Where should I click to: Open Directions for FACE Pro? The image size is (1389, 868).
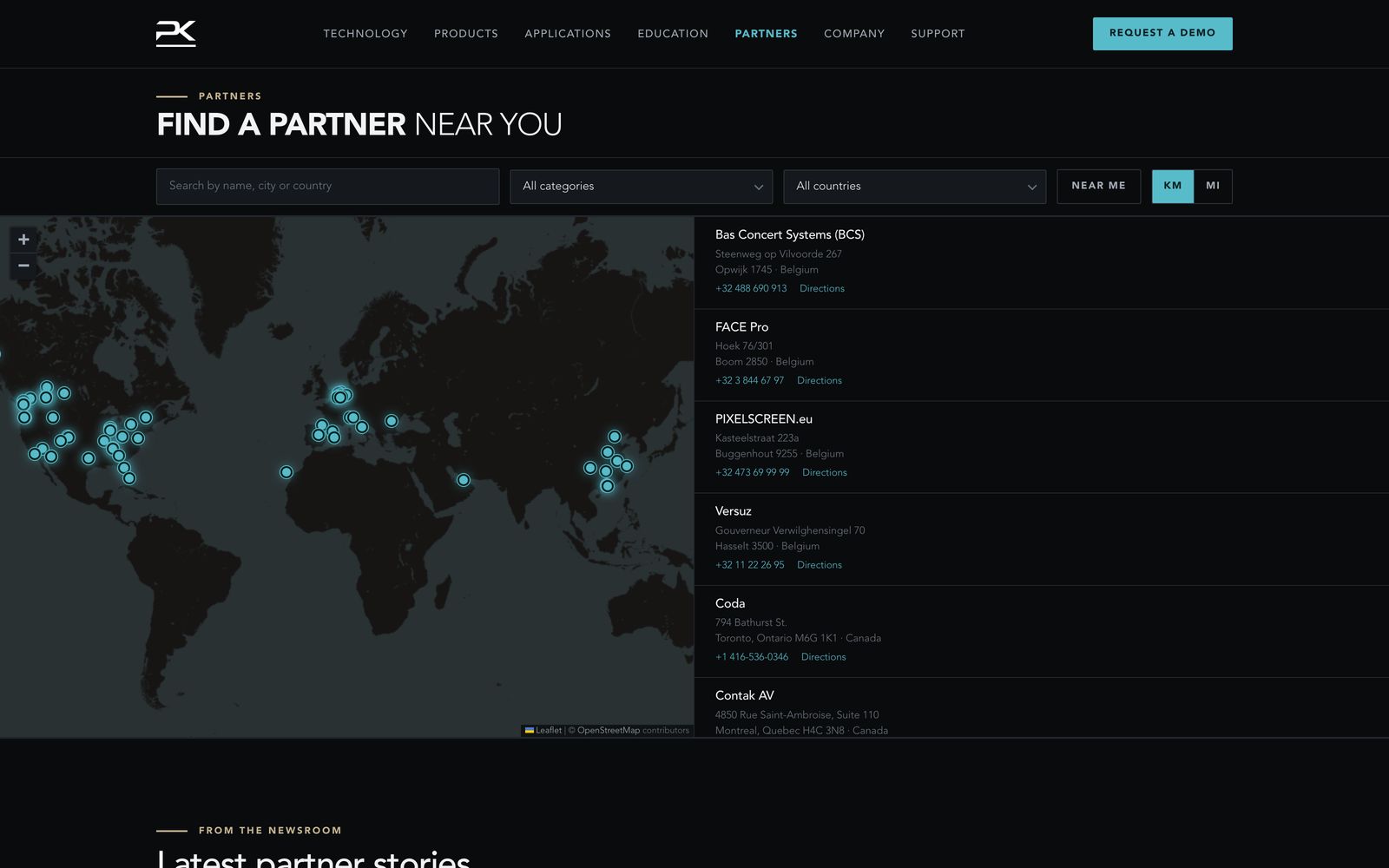(820, 381)
